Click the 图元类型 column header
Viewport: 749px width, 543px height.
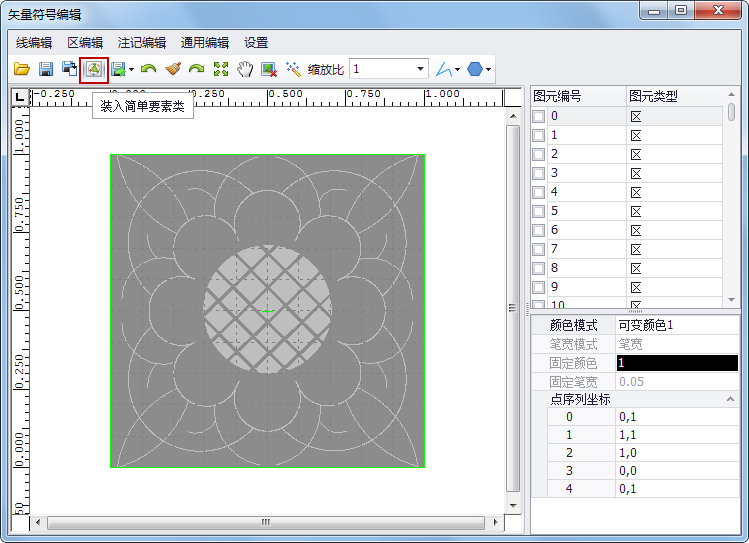(x=654, y=96)
